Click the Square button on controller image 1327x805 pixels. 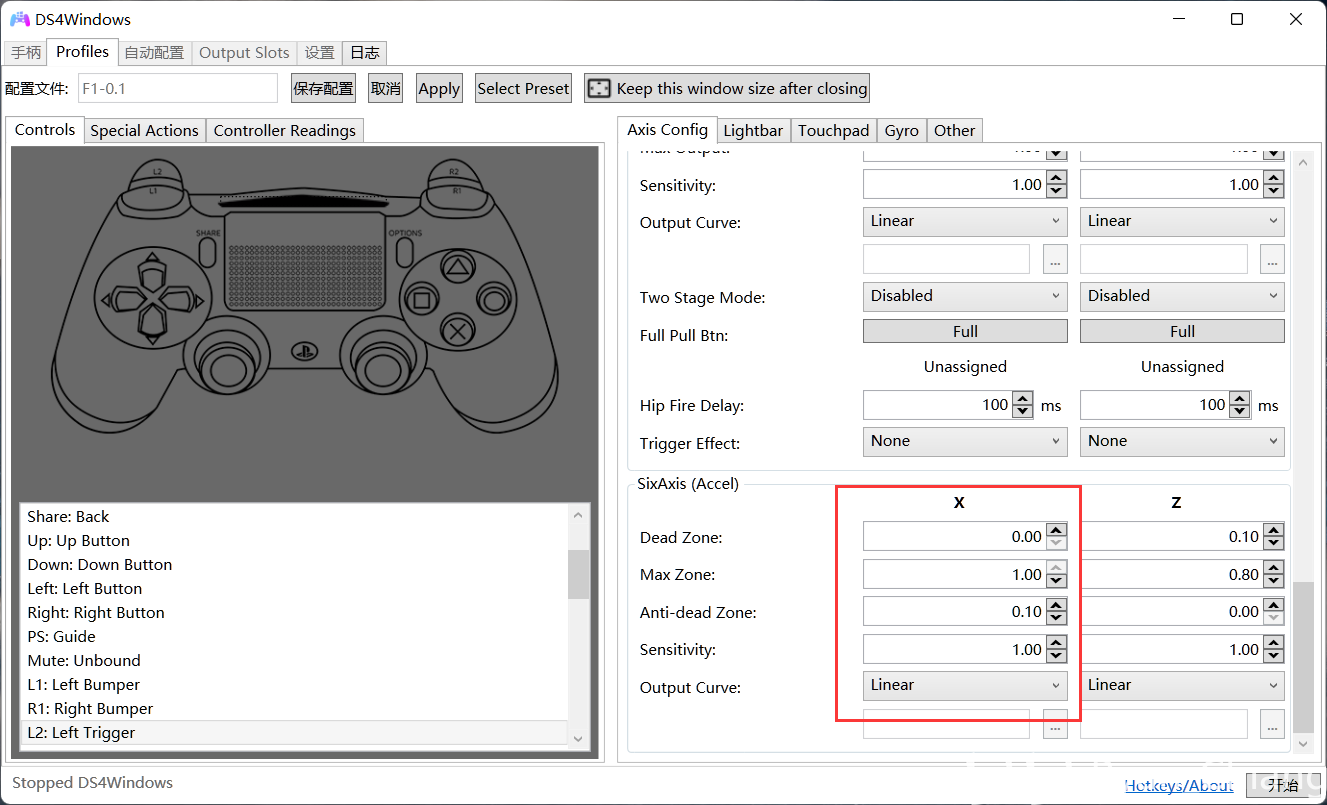coord(422,298)
